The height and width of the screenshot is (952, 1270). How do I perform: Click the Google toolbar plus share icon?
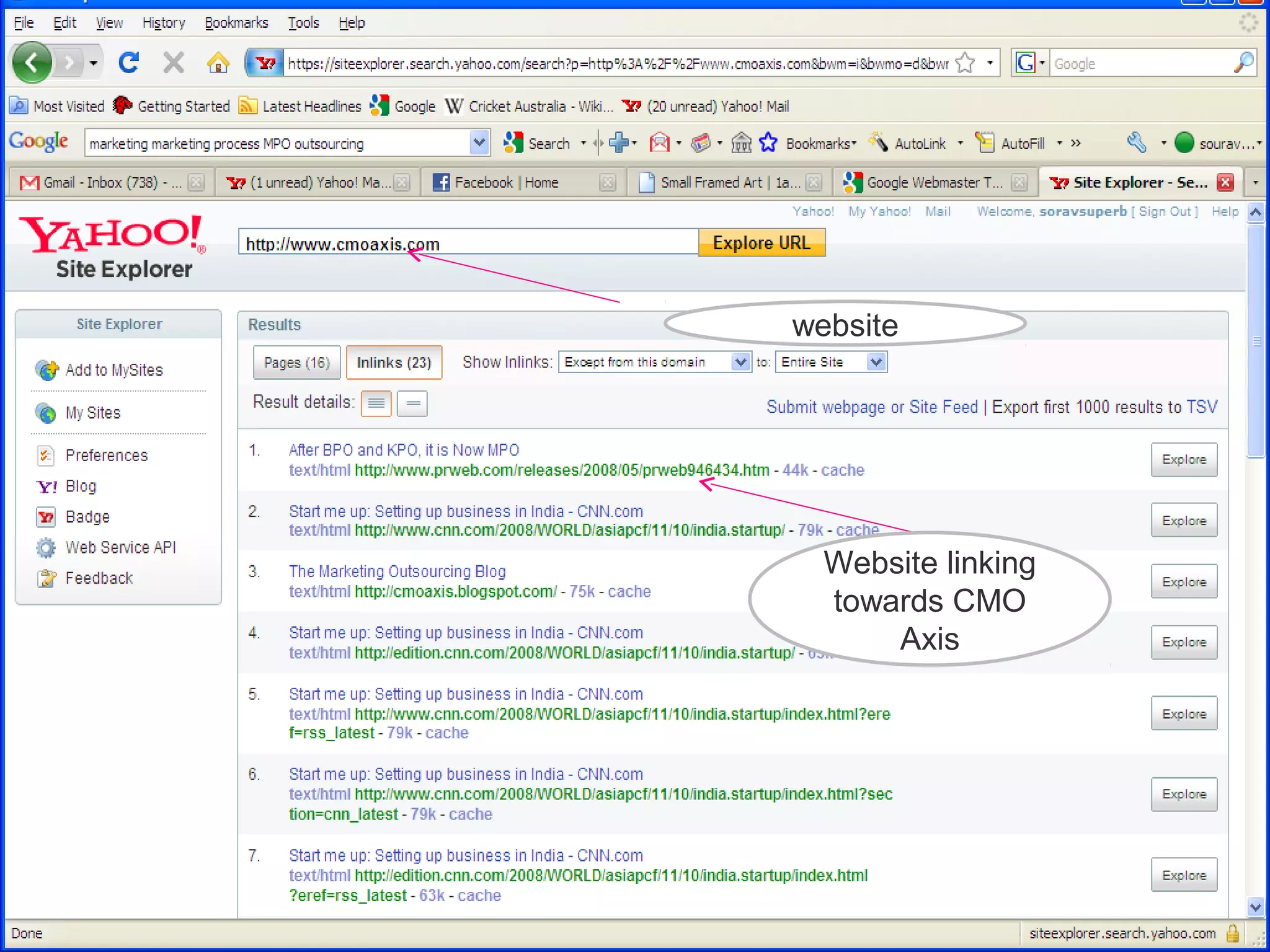pos(618,143)
